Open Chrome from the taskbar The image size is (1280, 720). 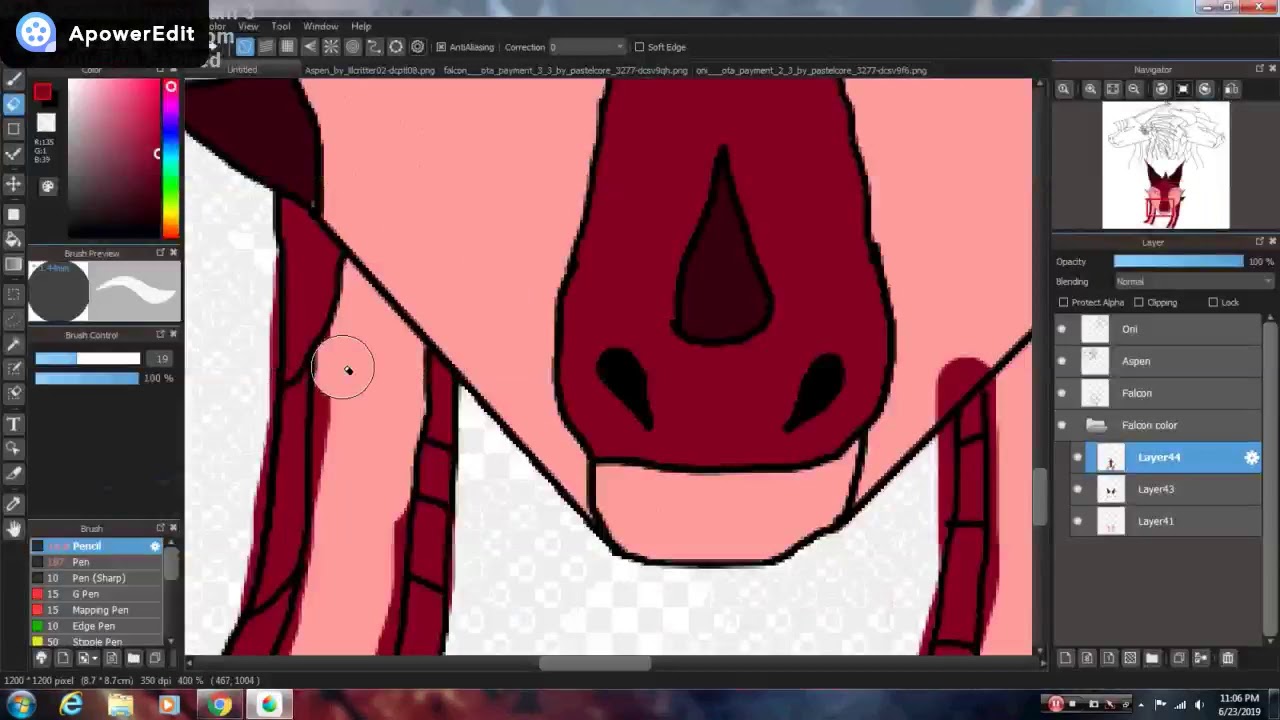click(220, 705)
